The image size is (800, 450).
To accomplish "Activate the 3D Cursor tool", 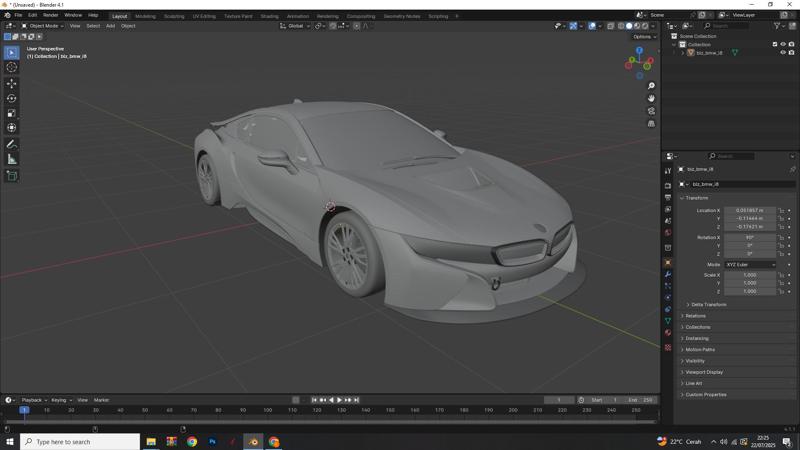I will click(x=12, y=67).
